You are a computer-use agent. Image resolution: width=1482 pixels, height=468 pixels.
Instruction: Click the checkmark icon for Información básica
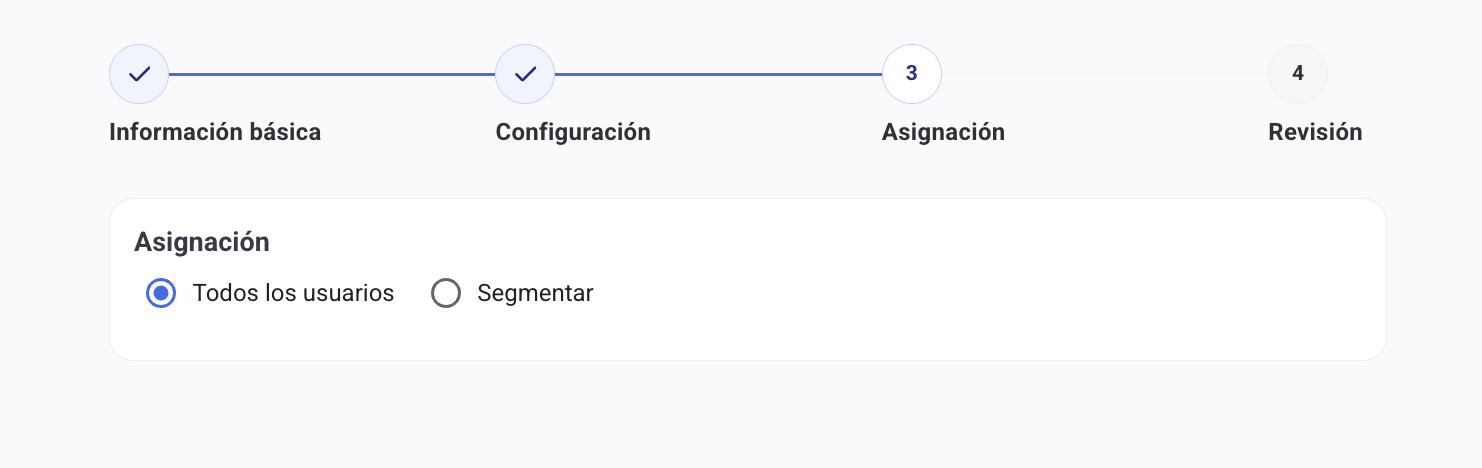[x=139, y=74]
